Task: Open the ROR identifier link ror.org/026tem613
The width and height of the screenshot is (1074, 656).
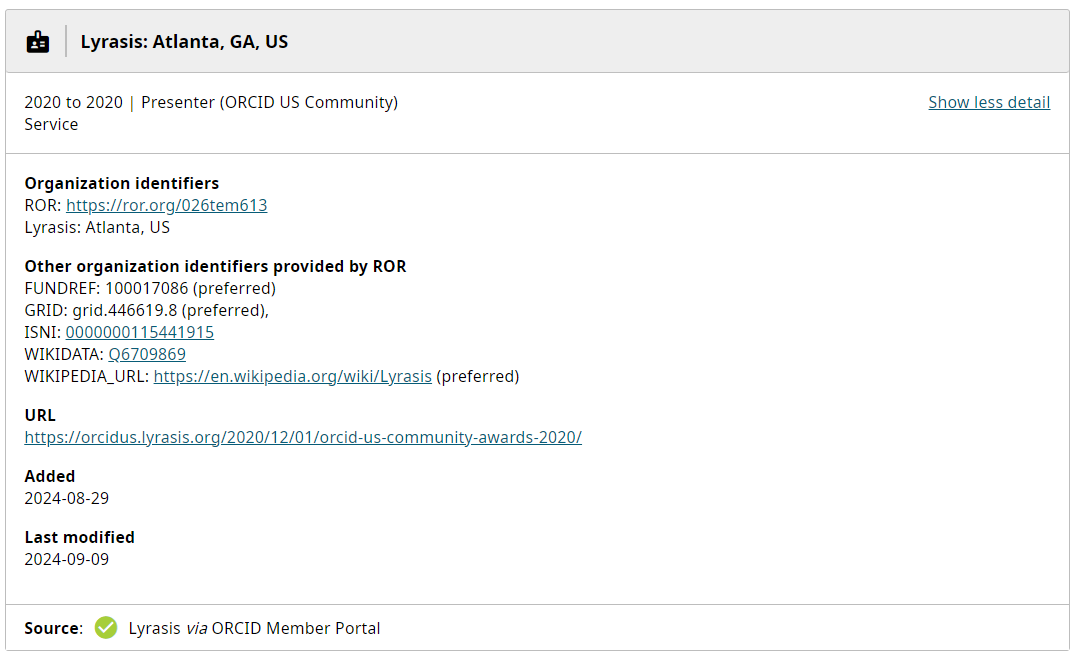Action: click(x=166, y=205)
